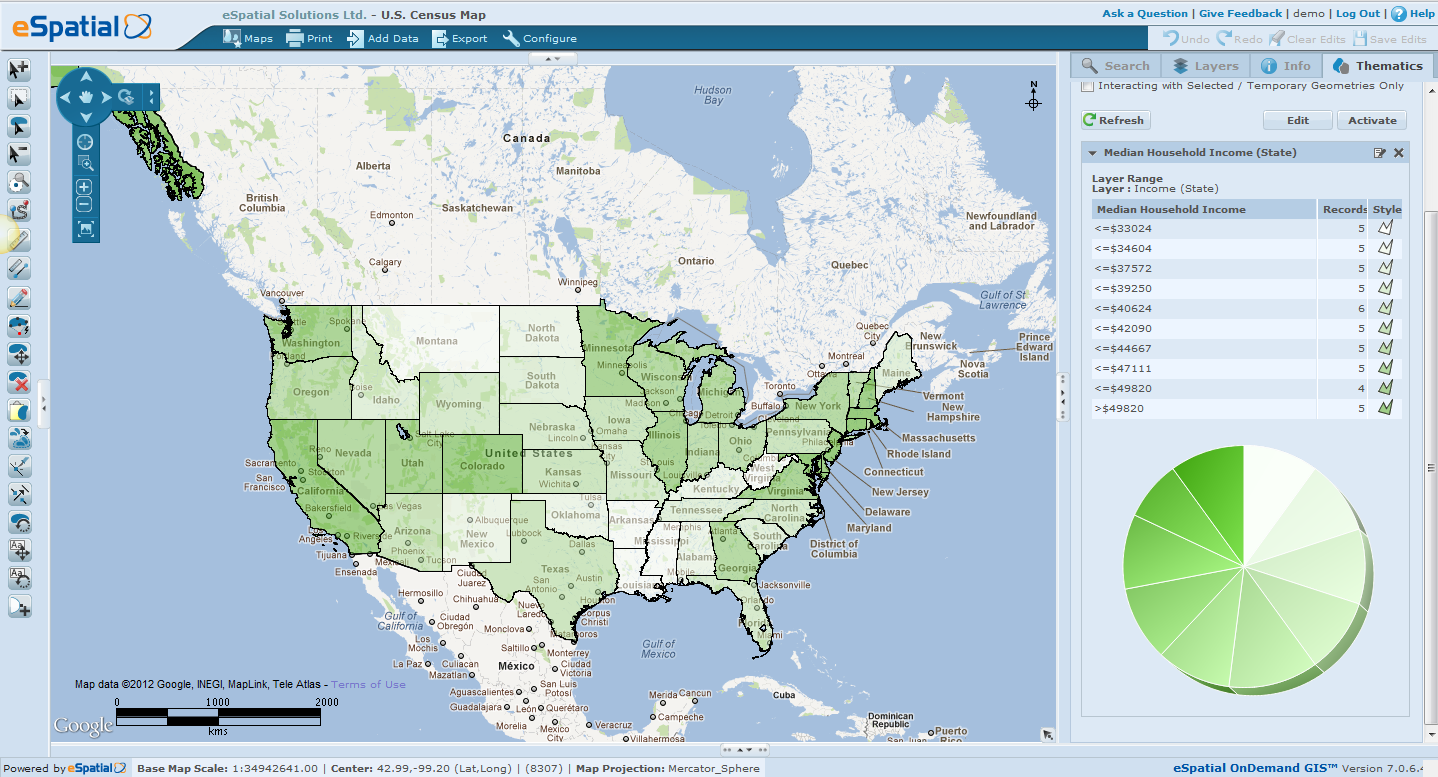Activate the edit geometry vertices tool
Image resolution: width=1438 pixels, height=777 pixels.
(x=19, y=325)
